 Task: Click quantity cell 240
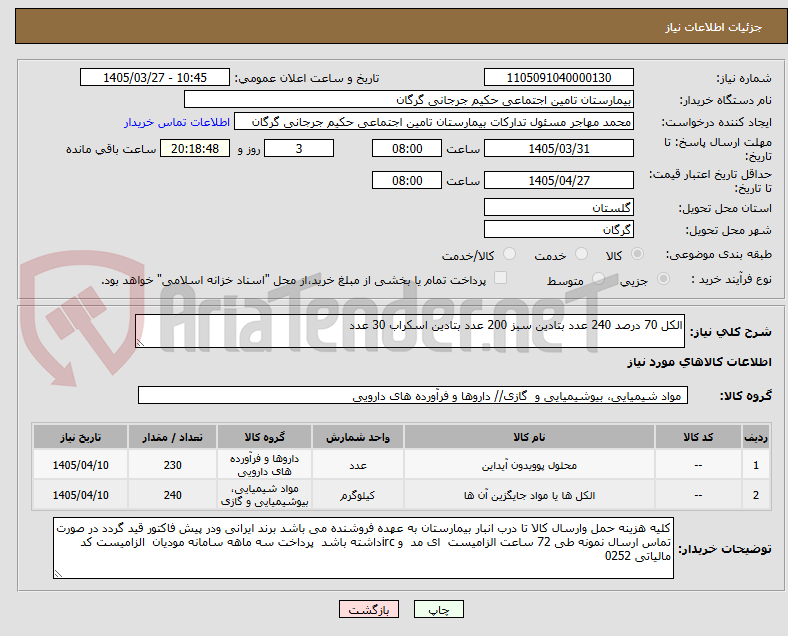point(172,495)
